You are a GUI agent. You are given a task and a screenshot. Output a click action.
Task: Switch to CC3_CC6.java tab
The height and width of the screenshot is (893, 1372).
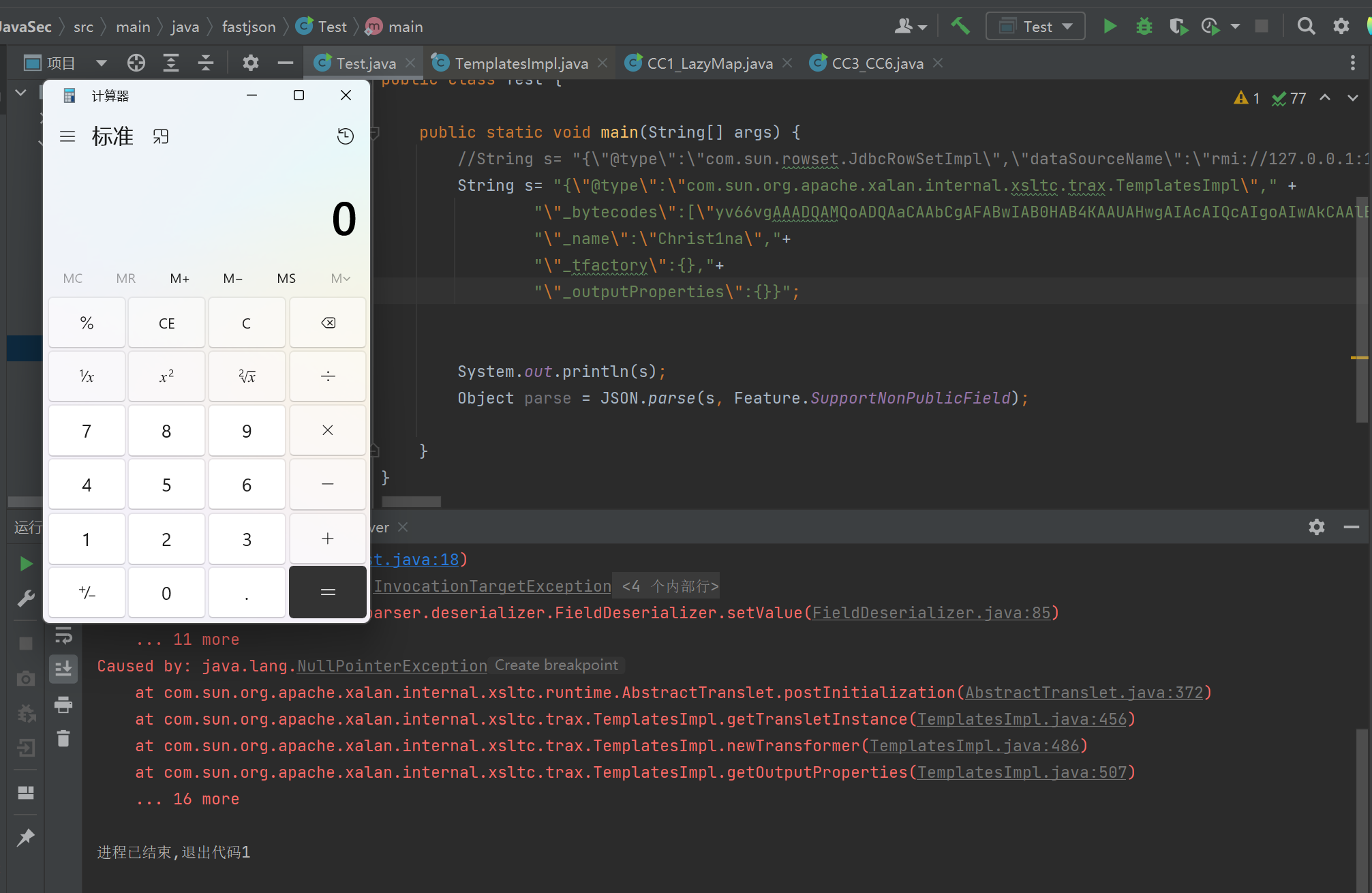pos(876,63)
